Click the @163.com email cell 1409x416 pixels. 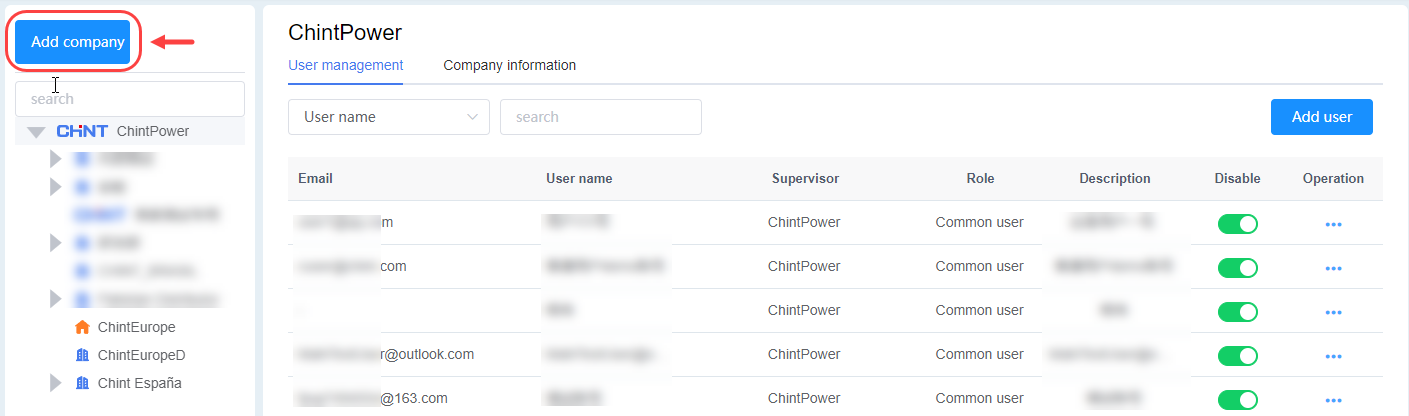372,398
